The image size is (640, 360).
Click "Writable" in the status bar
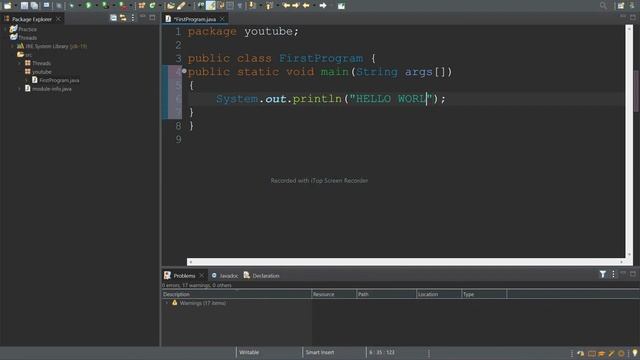click(249, 352)
